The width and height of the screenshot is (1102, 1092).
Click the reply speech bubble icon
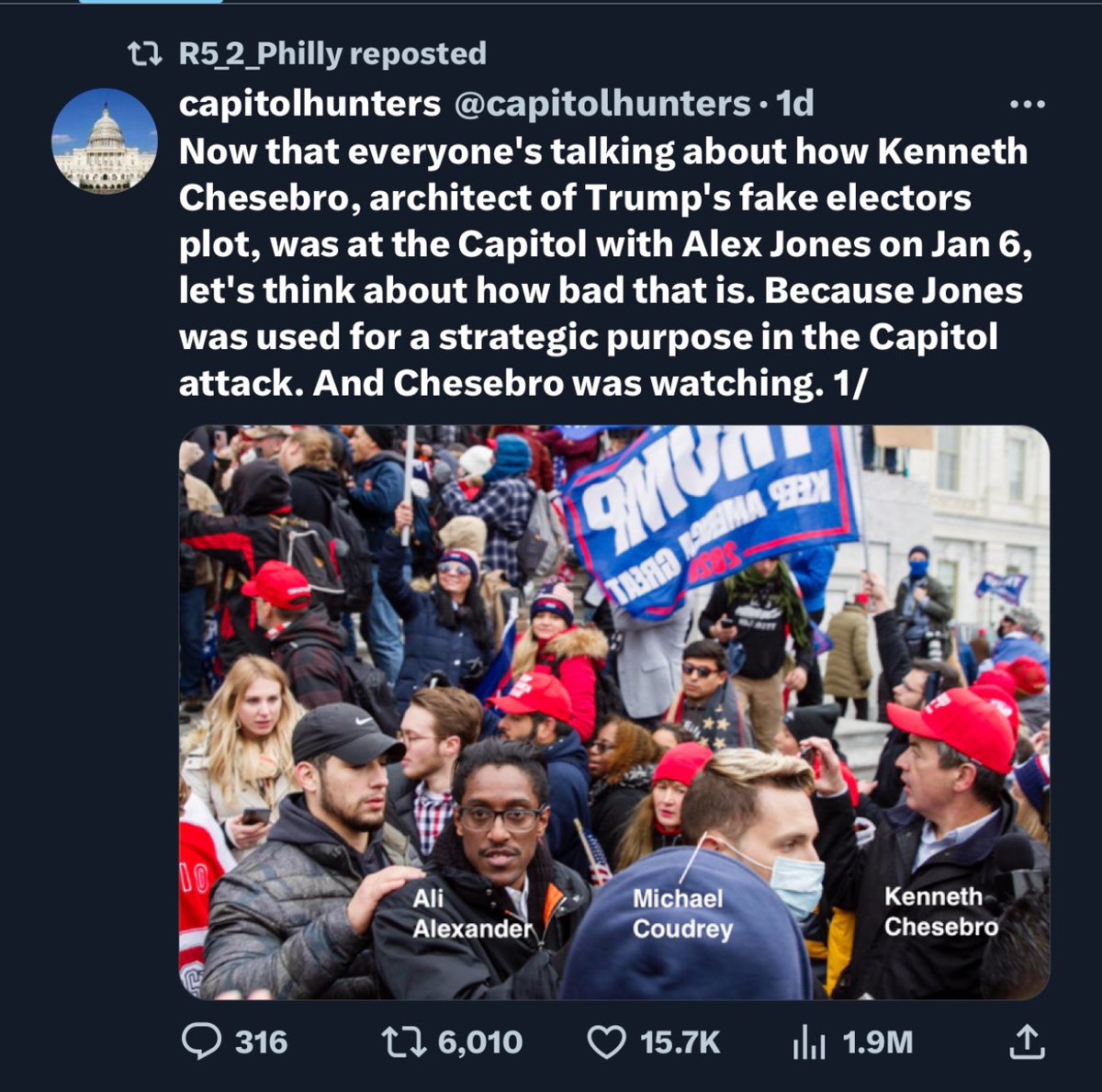click(x=201, y=1041)
